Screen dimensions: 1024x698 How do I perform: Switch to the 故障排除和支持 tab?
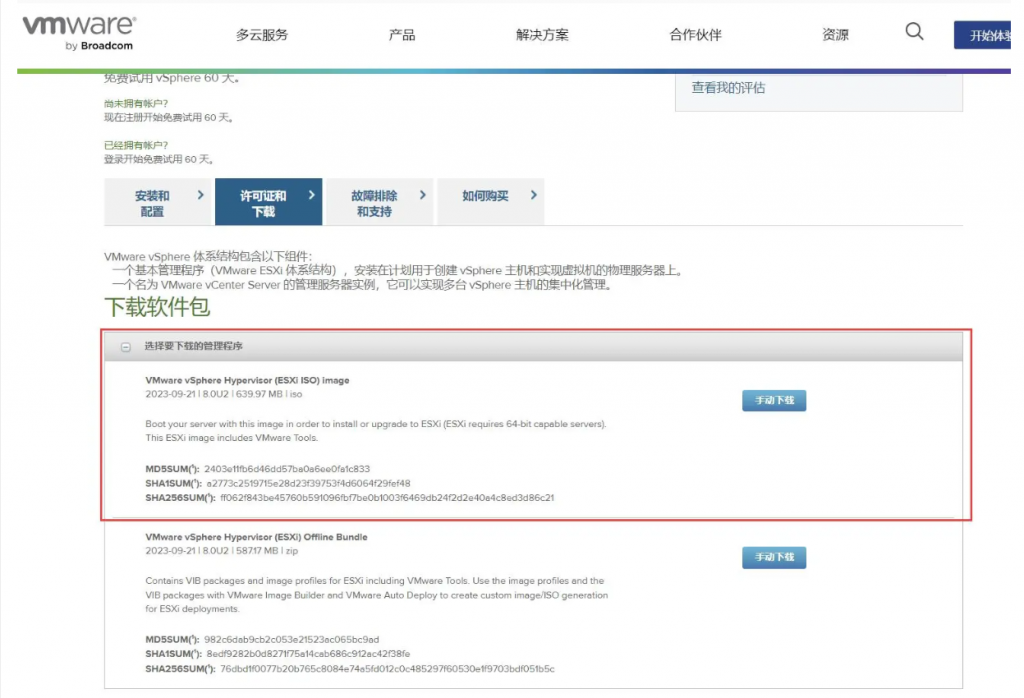374,203
